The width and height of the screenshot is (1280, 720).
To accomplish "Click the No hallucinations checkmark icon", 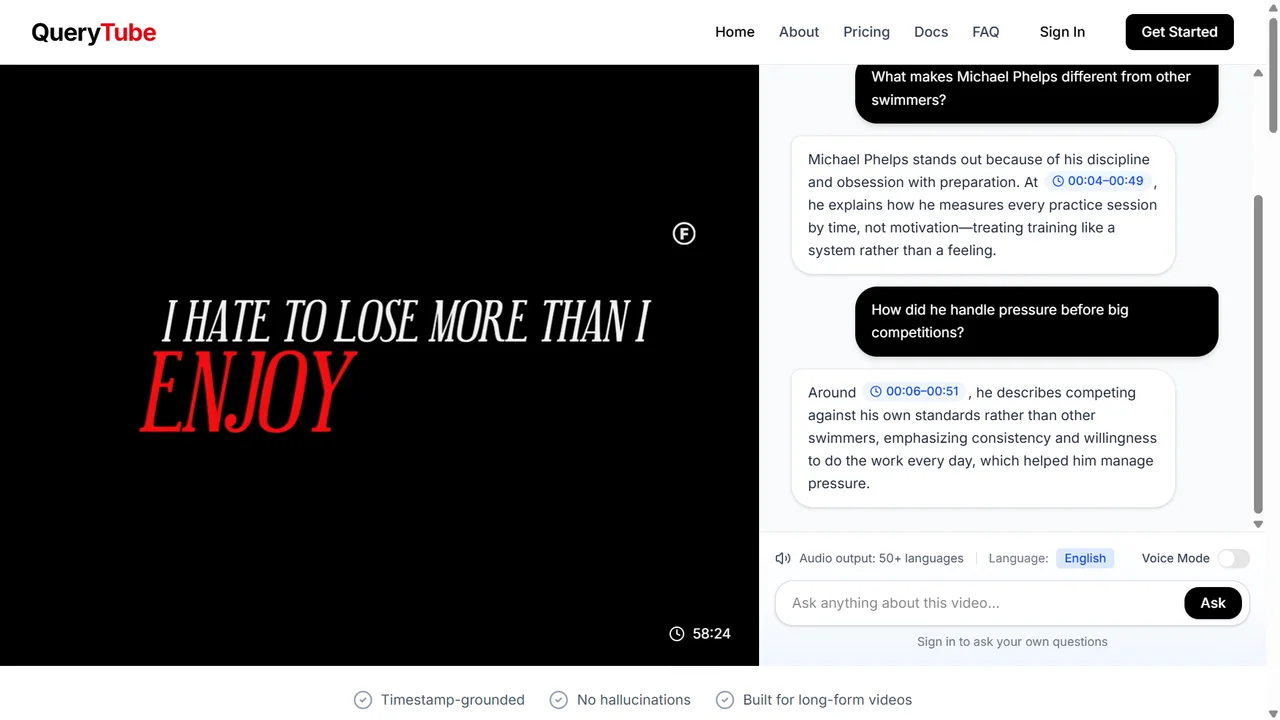I will pyautogui.click(x=559, y=700).
